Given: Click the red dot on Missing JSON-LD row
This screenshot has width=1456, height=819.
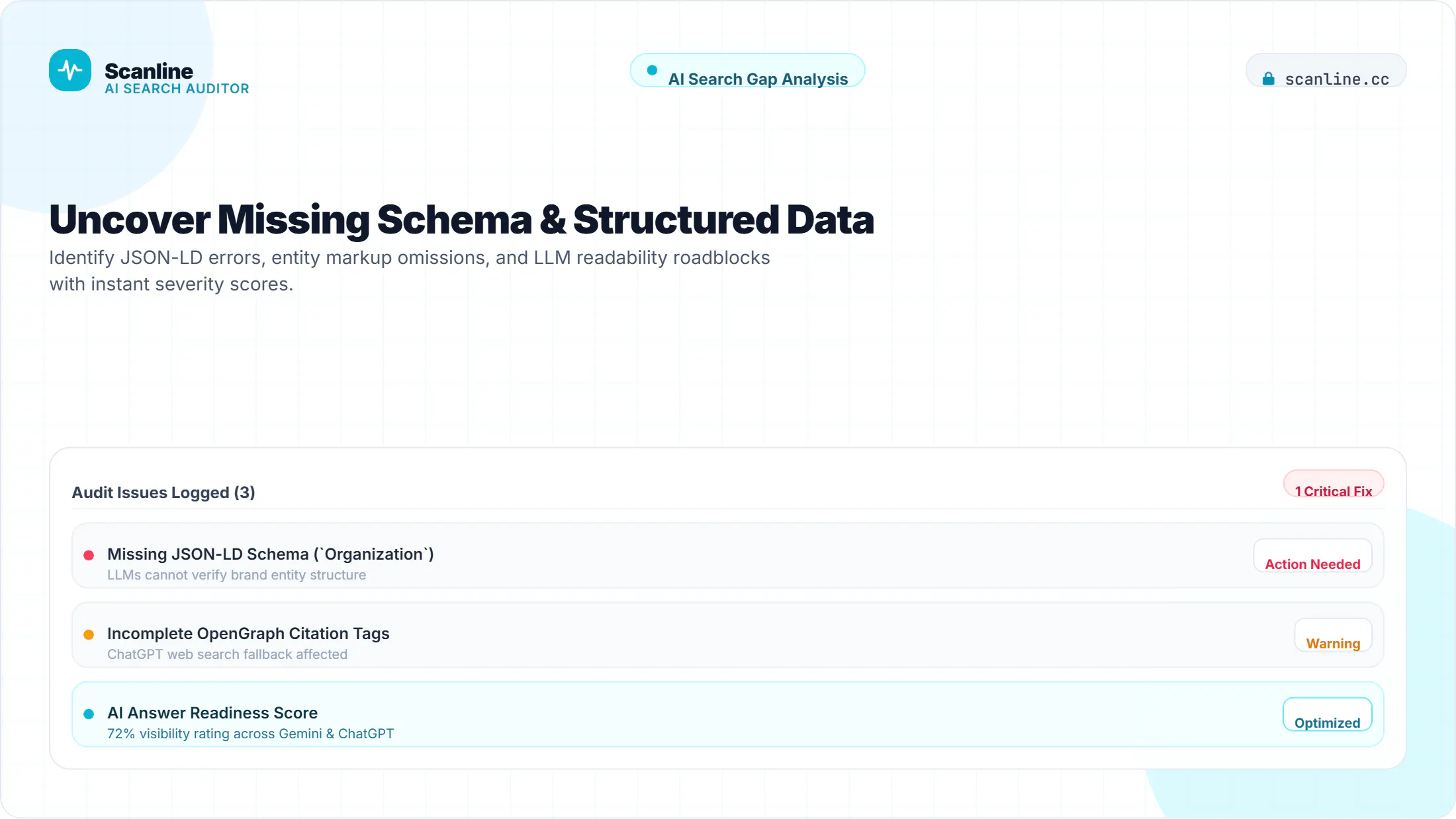Looking at the screenshot, I should (89, 555).
